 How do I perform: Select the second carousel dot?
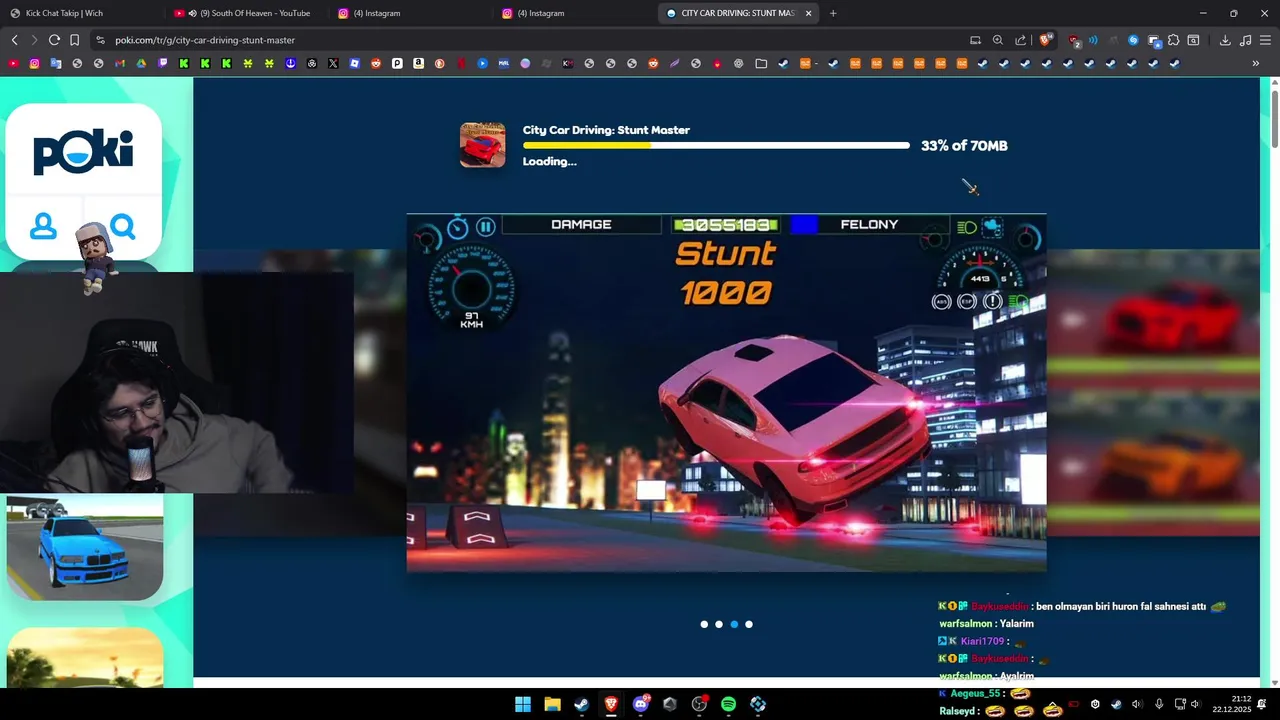[x=719, y=624]
